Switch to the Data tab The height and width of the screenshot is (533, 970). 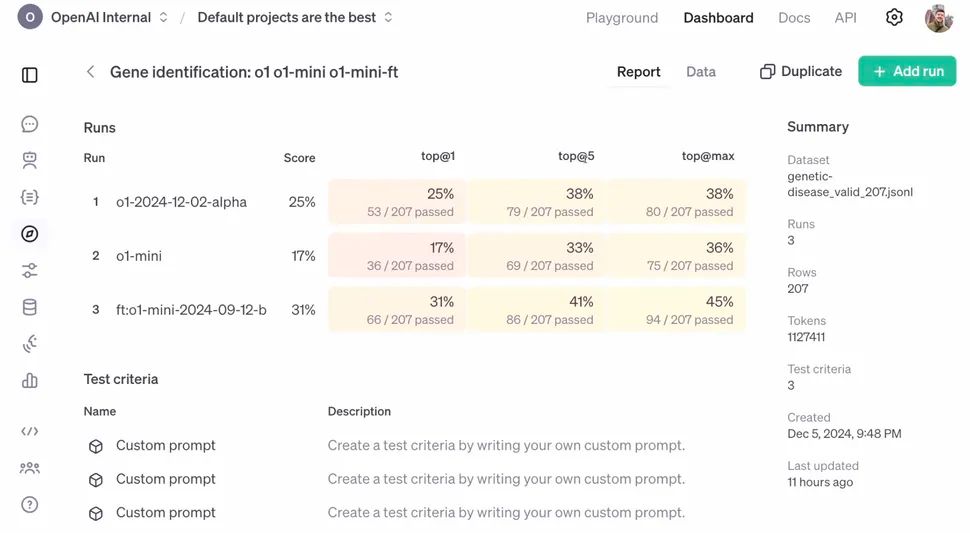[701, 72]
